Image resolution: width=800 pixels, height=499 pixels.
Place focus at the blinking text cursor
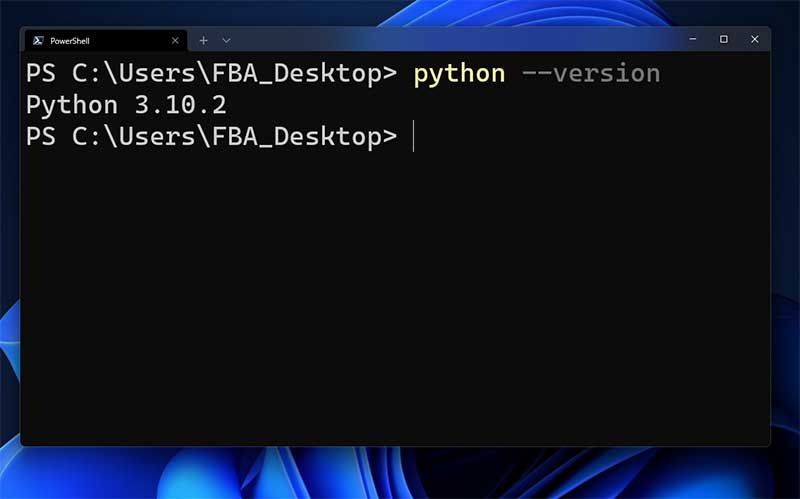point(413,136)
